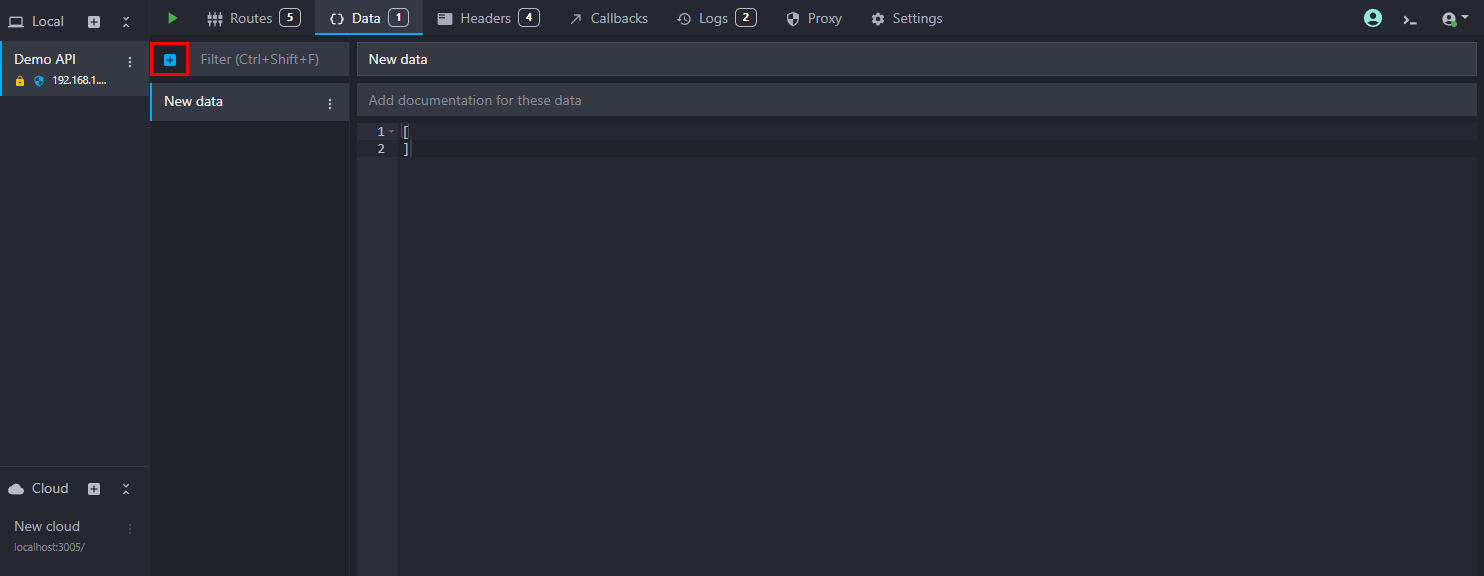Open the teal user account icon
This screenshot has height=576, width=1484.
point(1373,18)
